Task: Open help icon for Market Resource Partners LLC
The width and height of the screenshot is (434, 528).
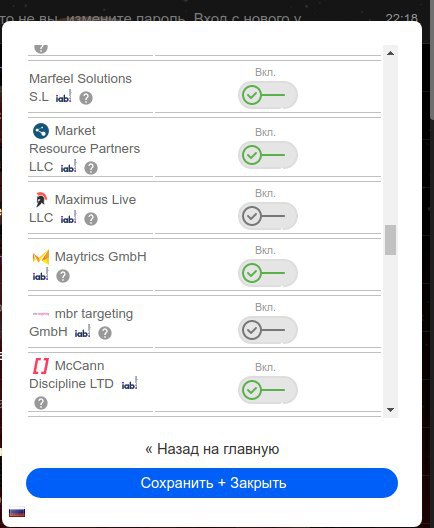Action: coord(91,168)
